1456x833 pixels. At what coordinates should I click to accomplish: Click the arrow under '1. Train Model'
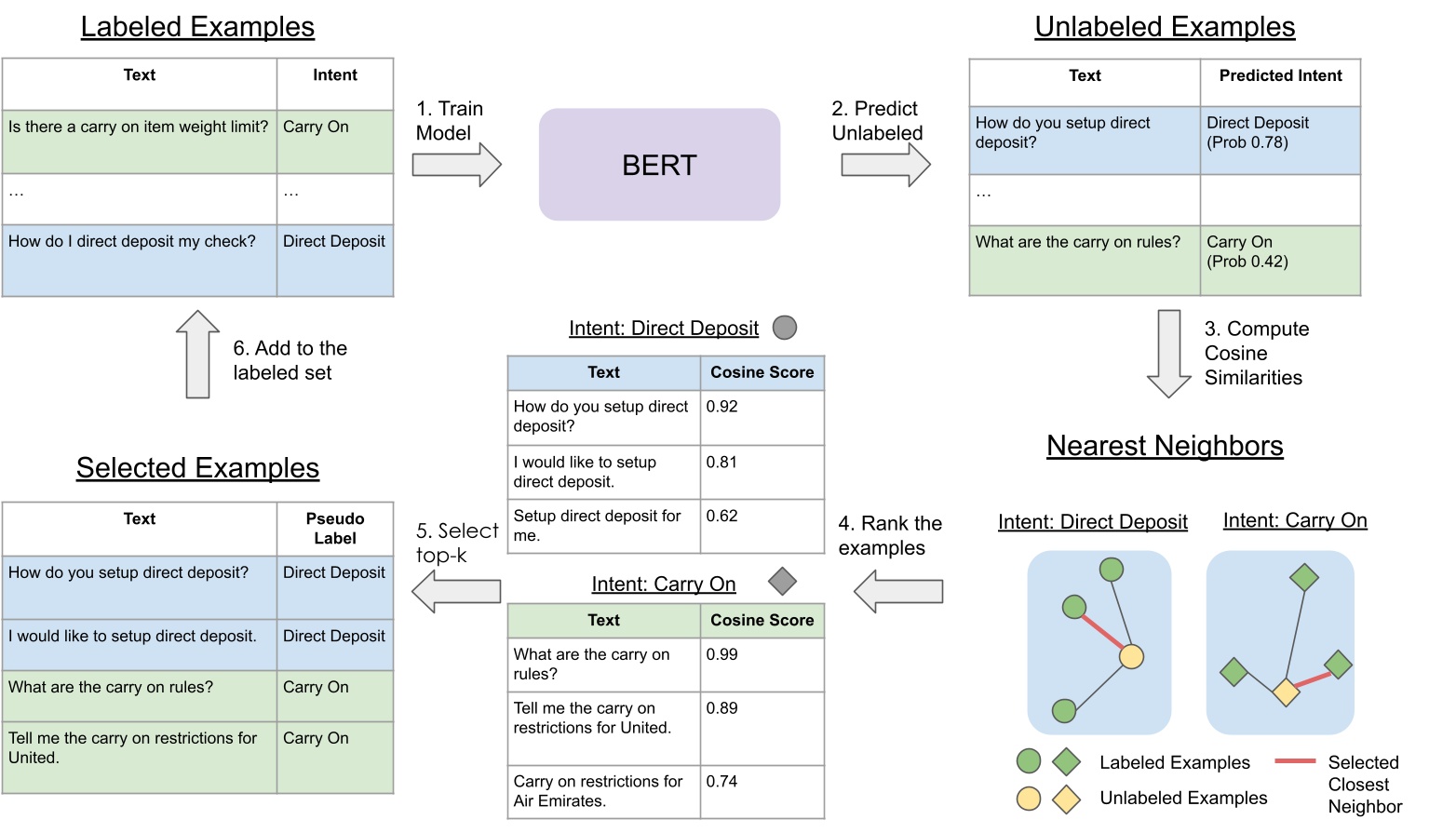(456, 166)
